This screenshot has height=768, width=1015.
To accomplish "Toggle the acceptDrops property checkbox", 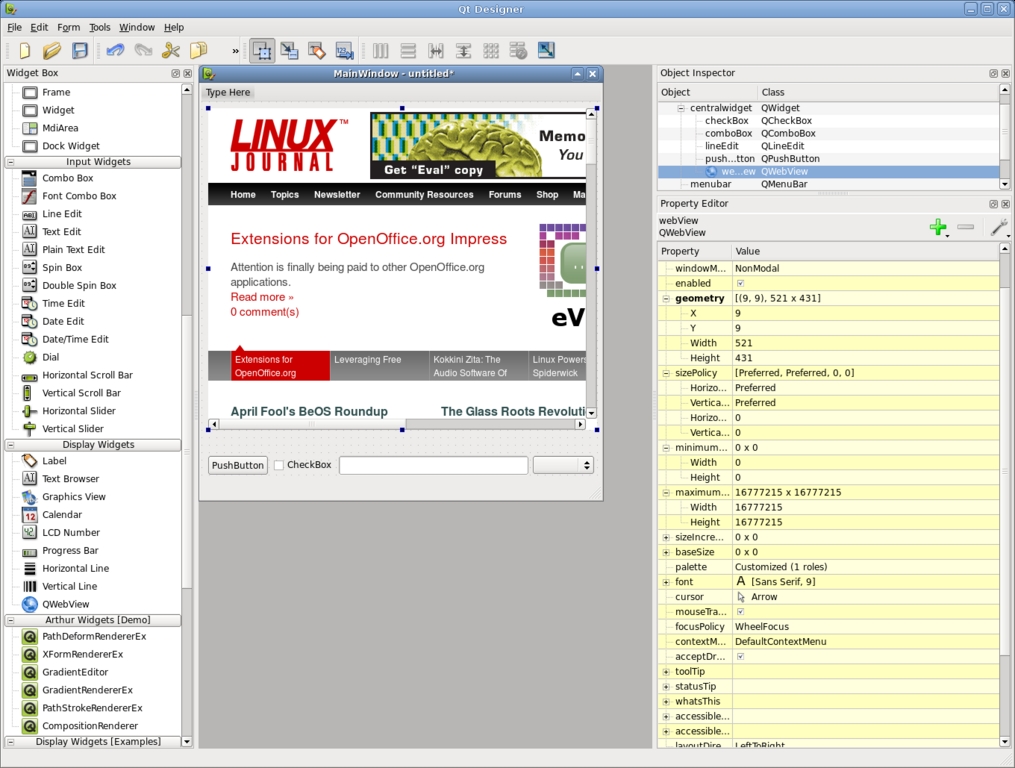I will pyautogui.click(x=740, y=657).
